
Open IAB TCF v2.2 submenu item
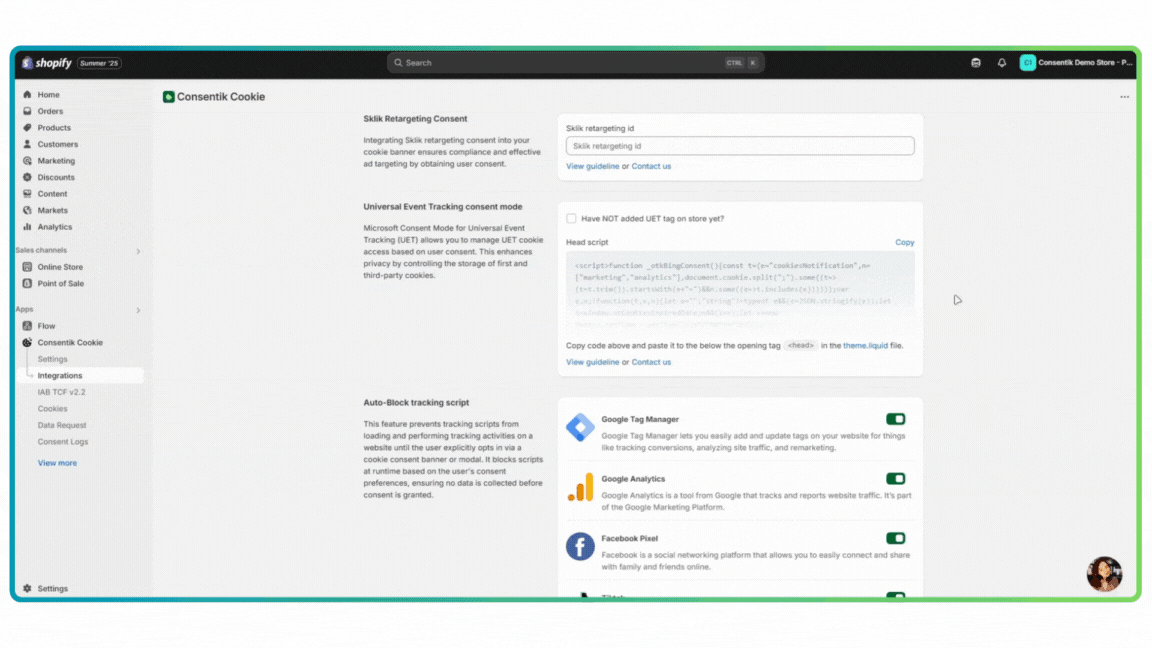coord(62,392)
